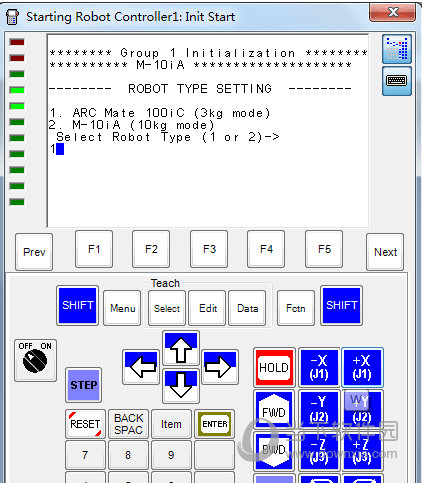422x483 pixels.
Task: Click the Edit key under Teach
Action: (207, 308)
